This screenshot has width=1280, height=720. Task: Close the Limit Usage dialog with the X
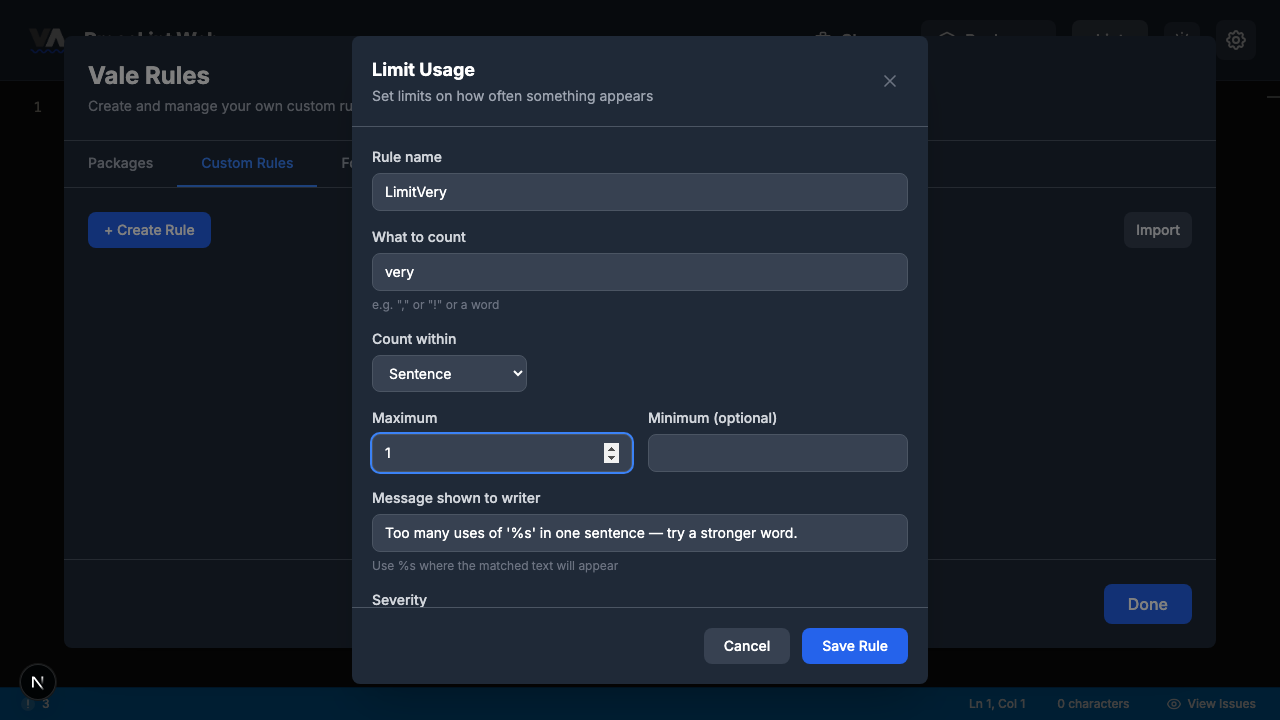[889, 81]
